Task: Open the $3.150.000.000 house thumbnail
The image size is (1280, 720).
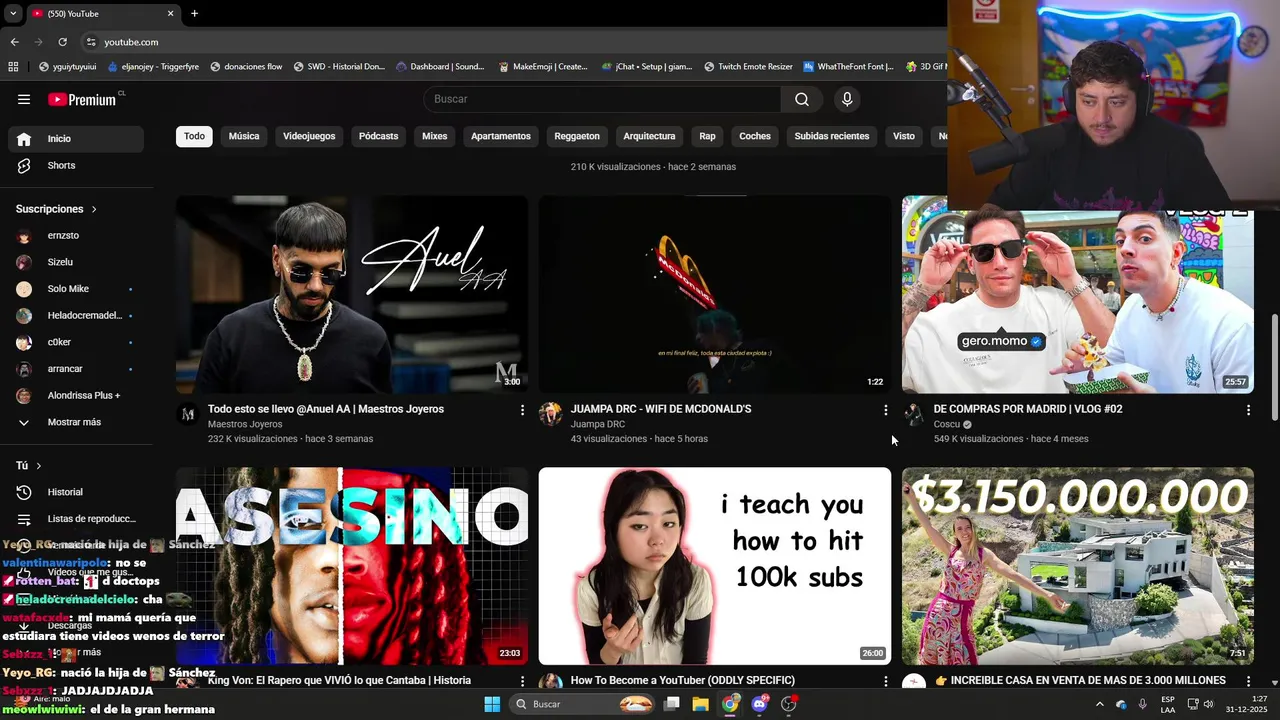Action: click(x=1078, y=566)
